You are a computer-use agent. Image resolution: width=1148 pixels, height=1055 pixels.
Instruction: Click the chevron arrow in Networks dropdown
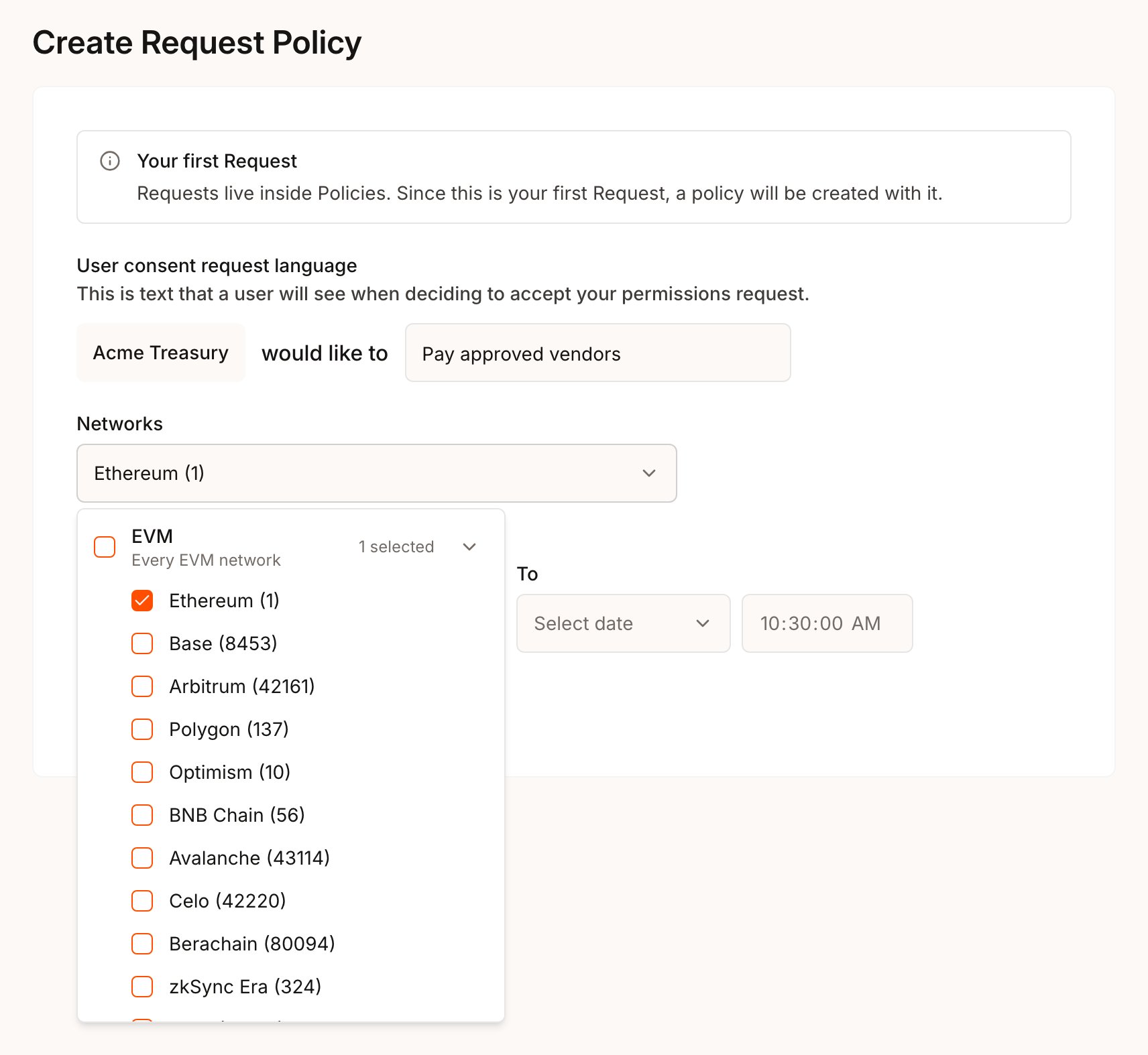click(649, 473)
